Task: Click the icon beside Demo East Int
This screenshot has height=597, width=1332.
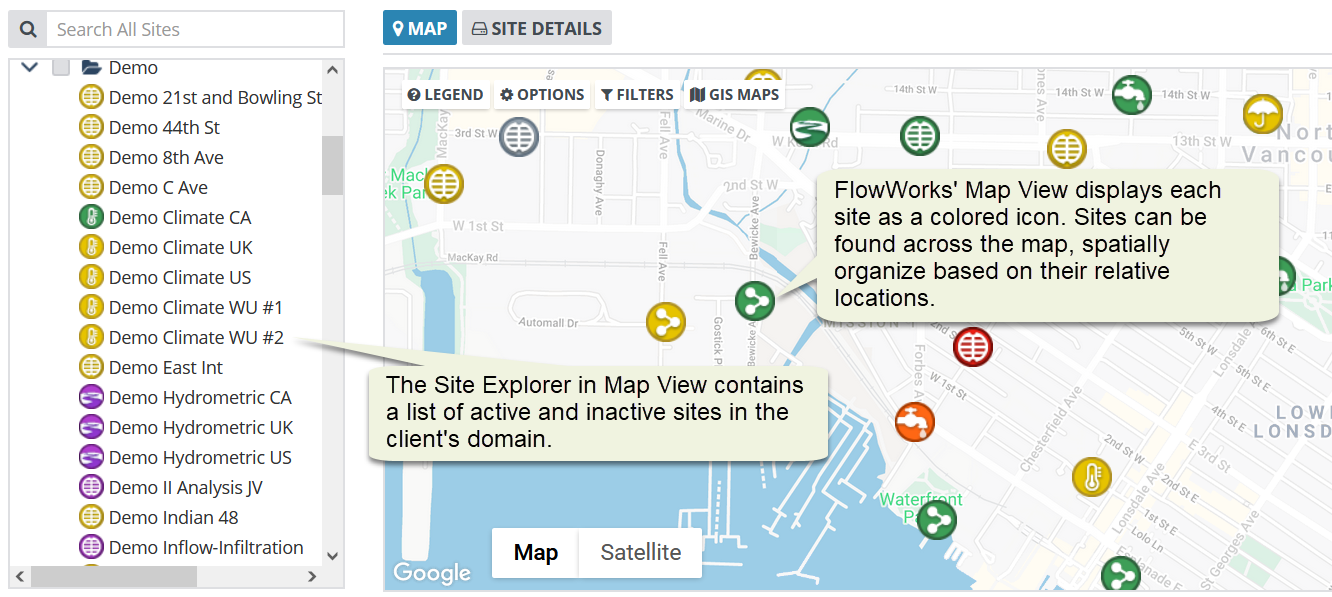Action: click(x=92, y=367)
